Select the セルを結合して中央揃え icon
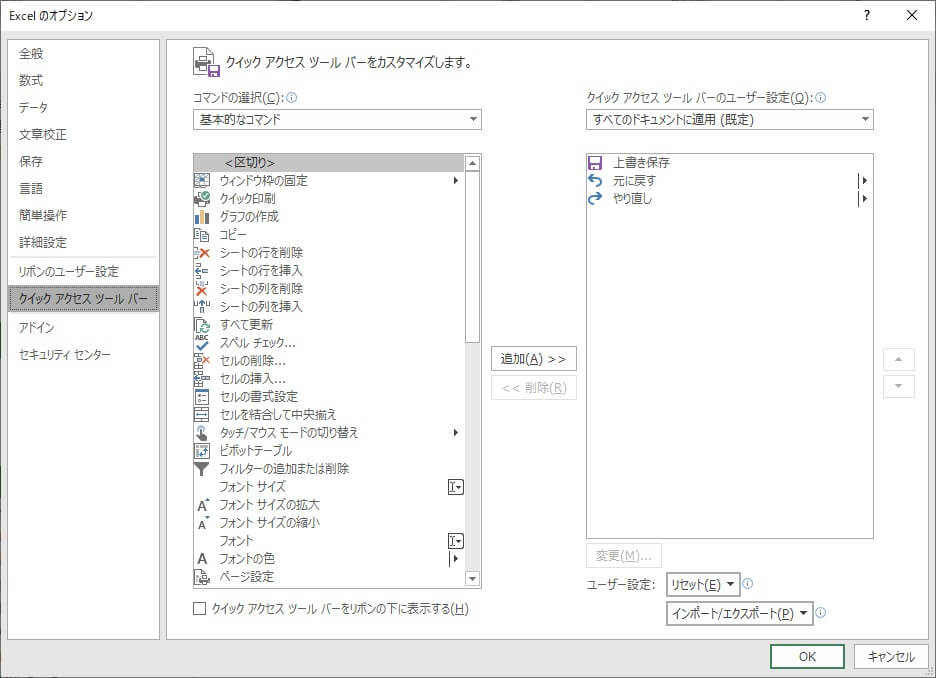This screenshot has height=678, width=936. point(202,414)
